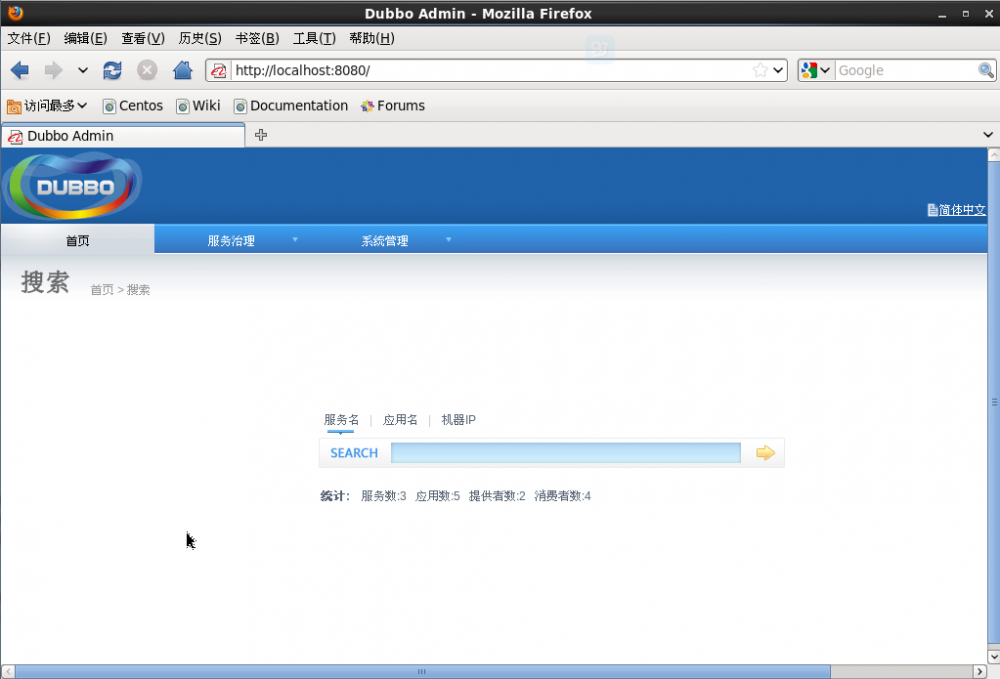Click inside the SEARCH input field
Image resolution: width=1000 pixels, height=679 pixels.
tap(565, 452)
